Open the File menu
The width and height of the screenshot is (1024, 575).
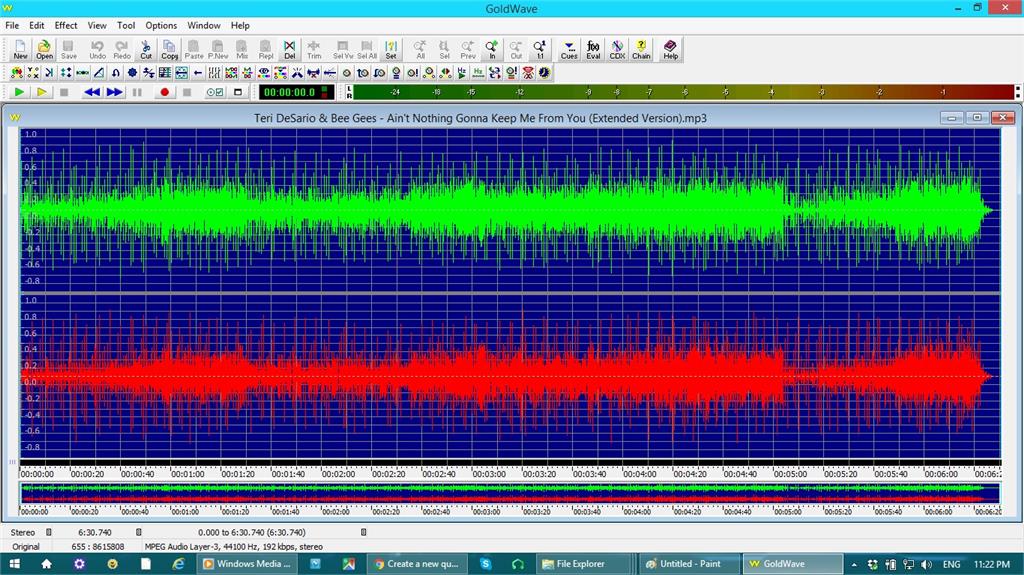point(12,25)
